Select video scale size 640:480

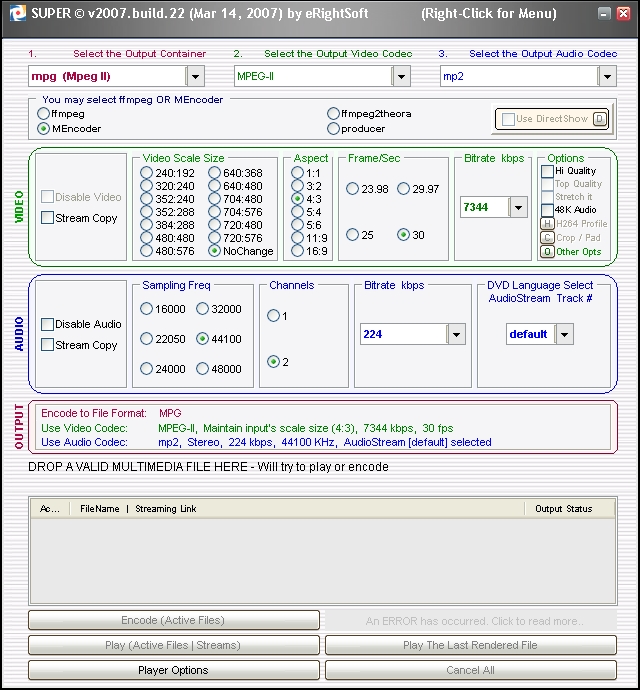214,186
